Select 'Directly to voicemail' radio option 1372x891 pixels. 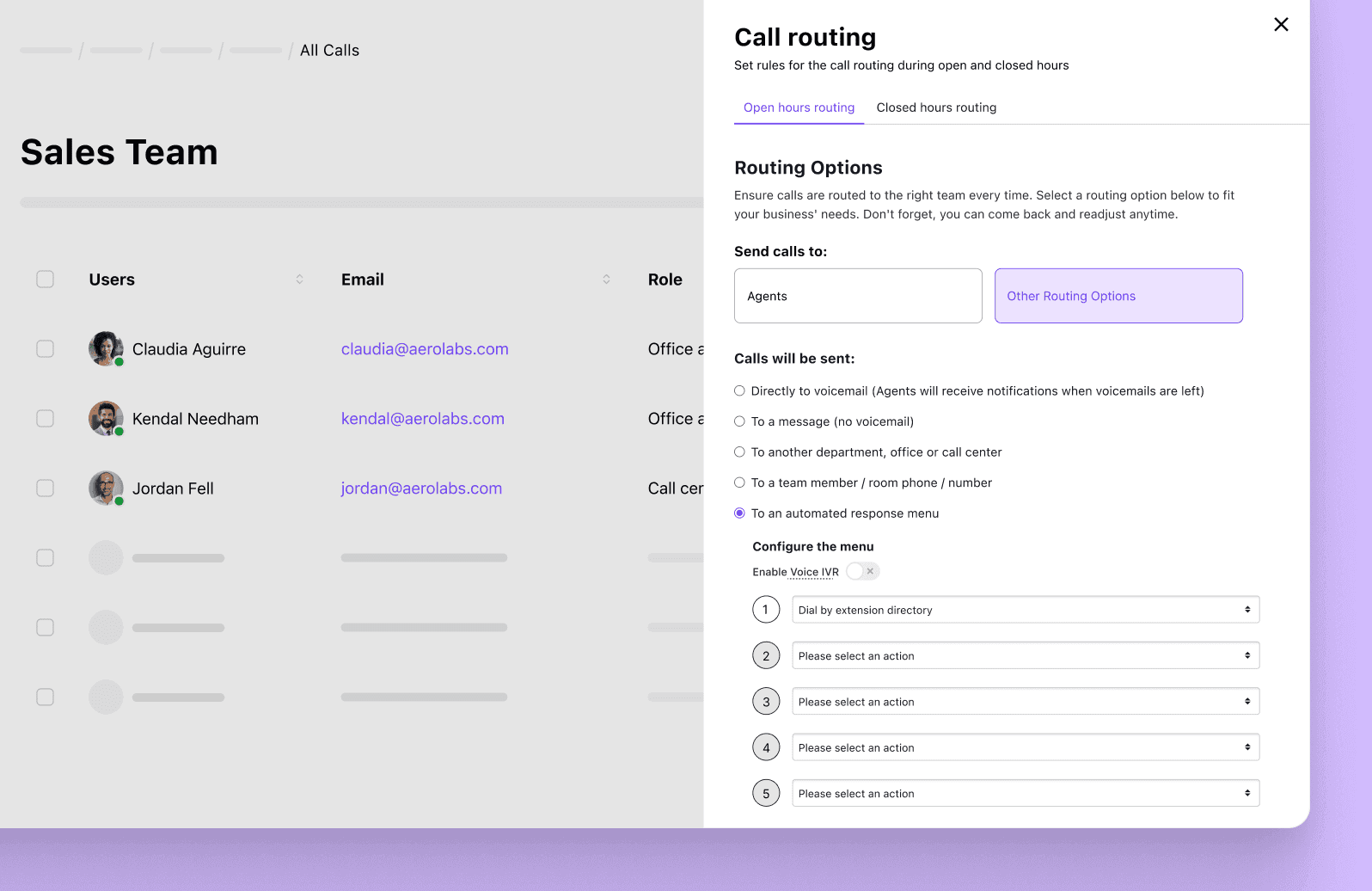pyautogui.click(x=739, y=391)
